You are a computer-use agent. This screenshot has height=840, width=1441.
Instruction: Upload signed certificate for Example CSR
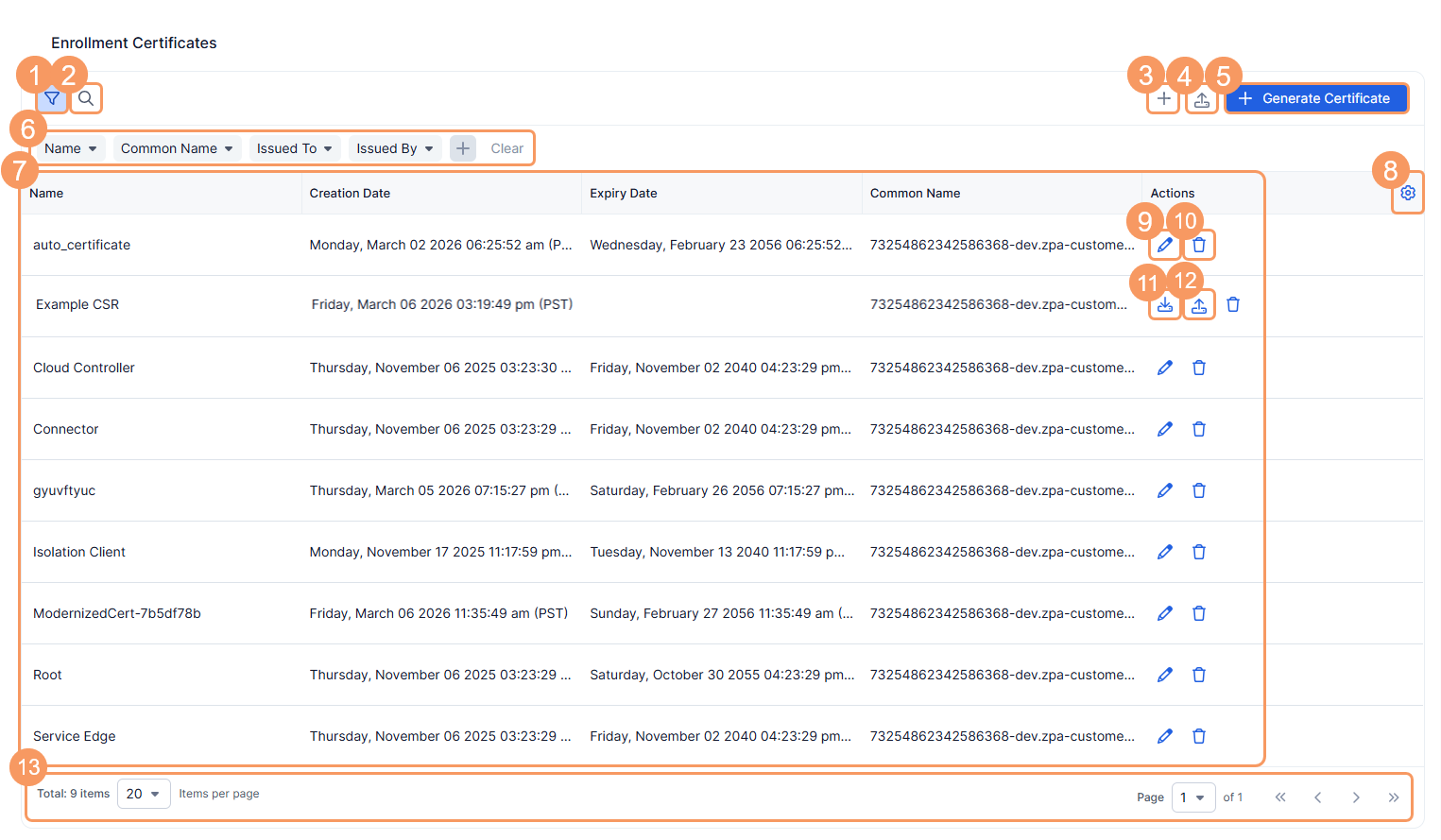(1199, 305)
